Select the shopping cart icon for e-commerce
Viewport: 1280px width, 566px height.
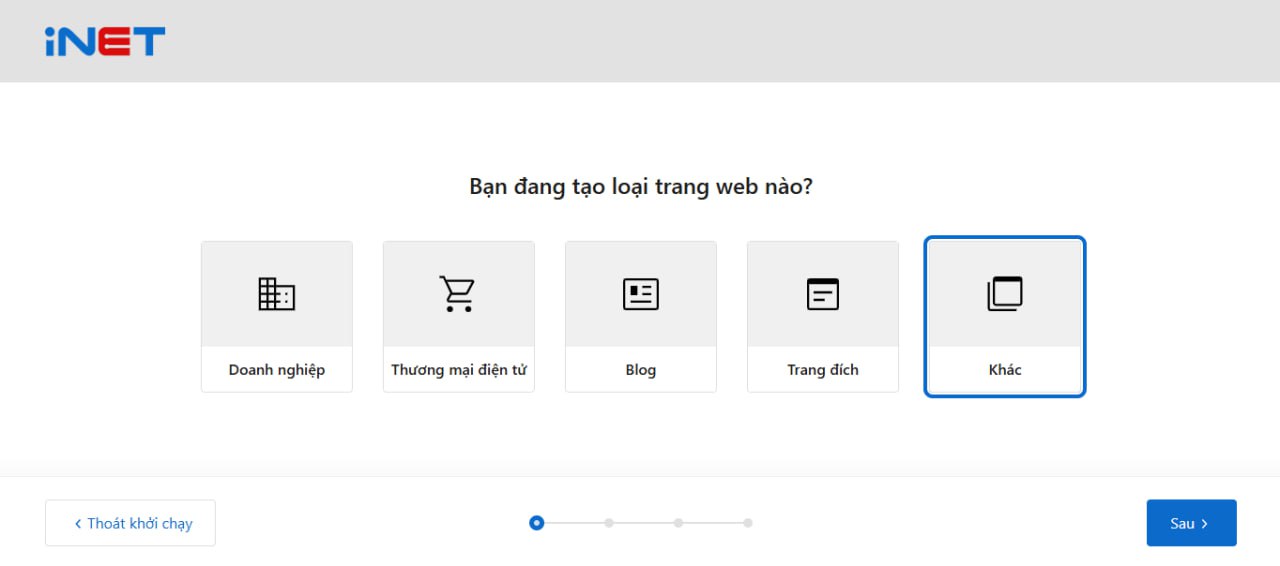coord(458,294)
